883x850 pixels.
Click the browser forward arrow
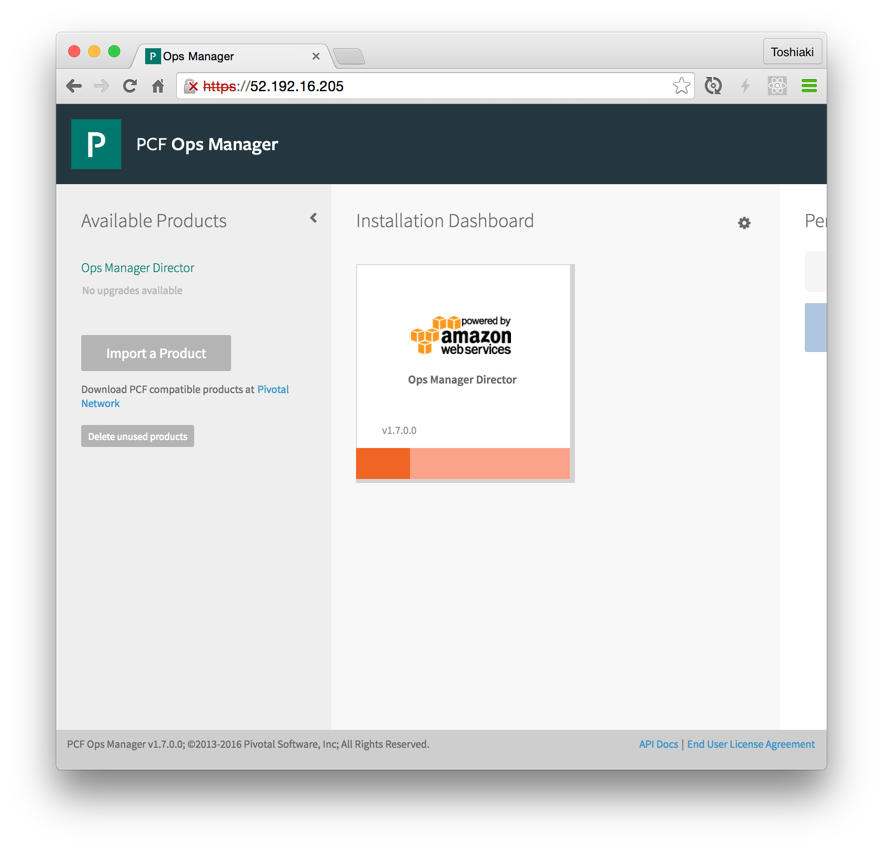[101, 86]
